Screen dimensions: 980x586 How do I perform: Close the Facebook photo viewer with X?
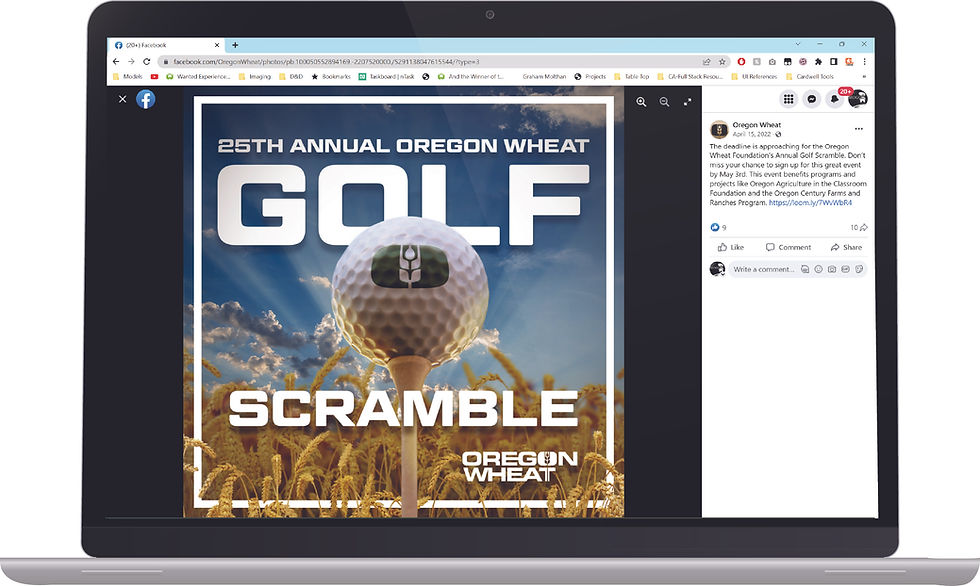122,99
